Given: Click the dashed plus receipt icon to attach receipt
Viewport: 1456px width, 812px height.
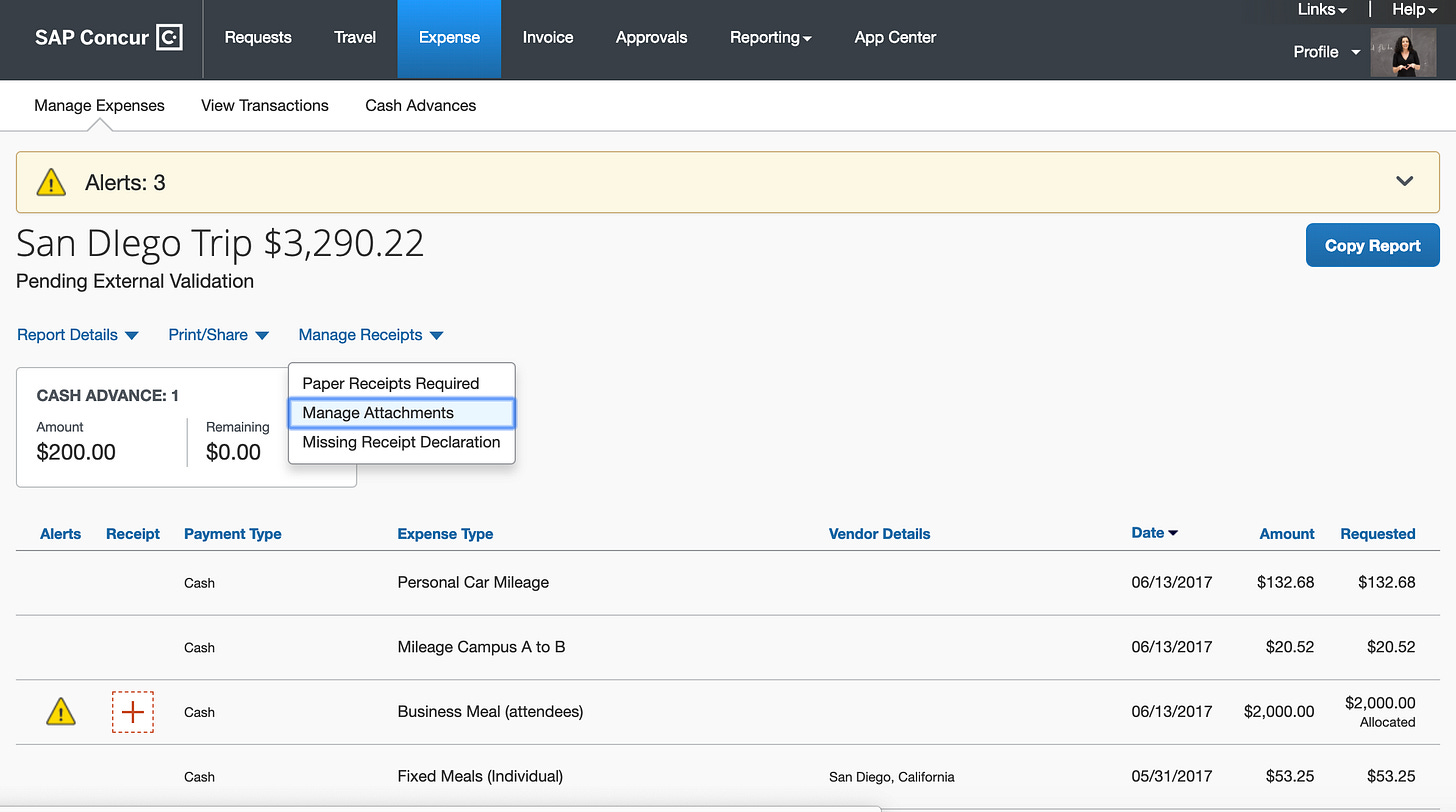Looking at the screenshot, I should pos(133,712).
